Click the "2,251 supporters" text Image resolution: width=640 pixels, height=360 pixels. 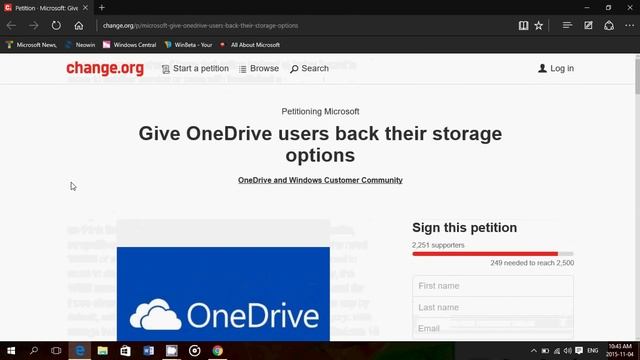438,245
